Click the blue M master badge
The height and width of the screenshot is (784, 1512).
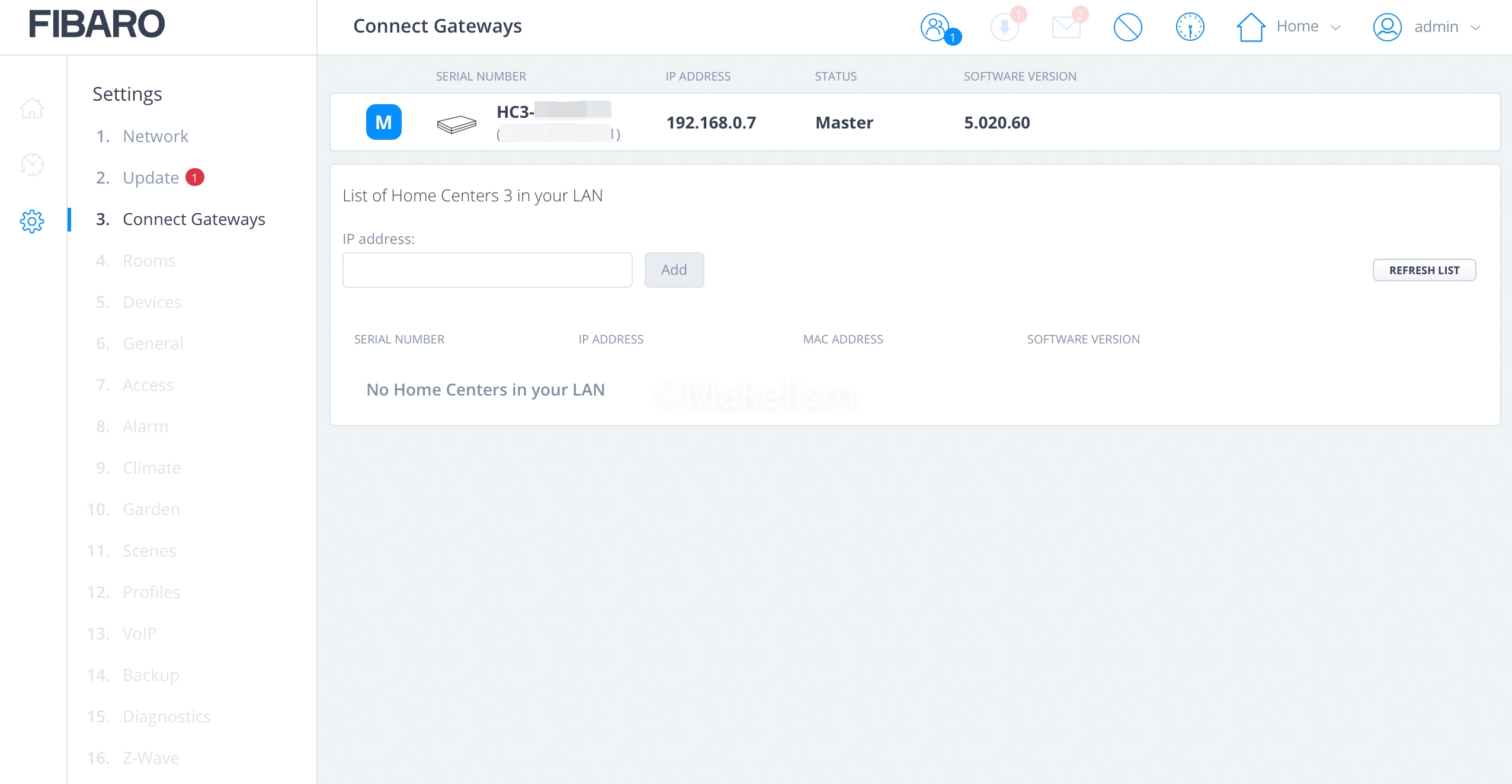point(383,122)
